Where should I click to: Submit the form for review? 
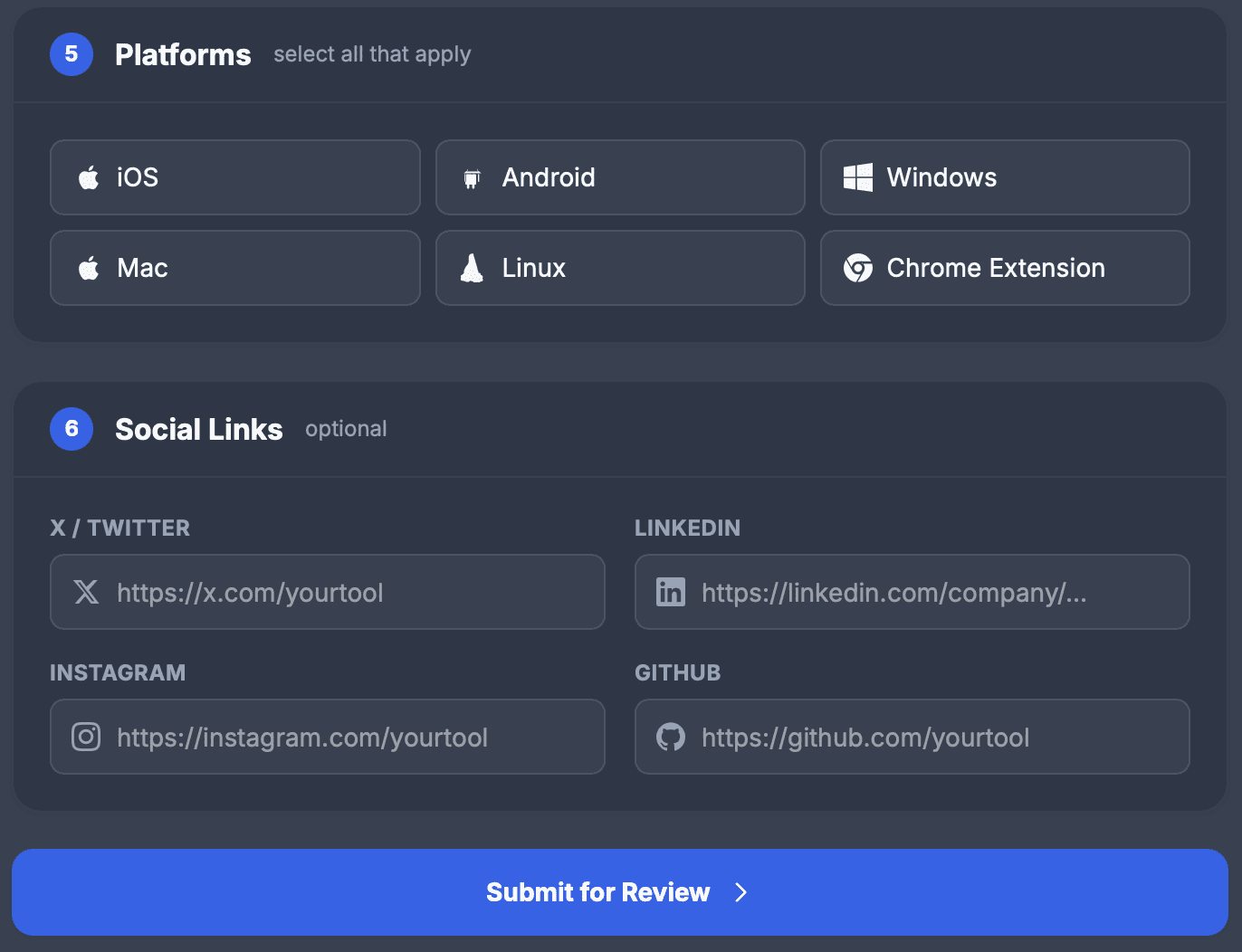(620, 892)
